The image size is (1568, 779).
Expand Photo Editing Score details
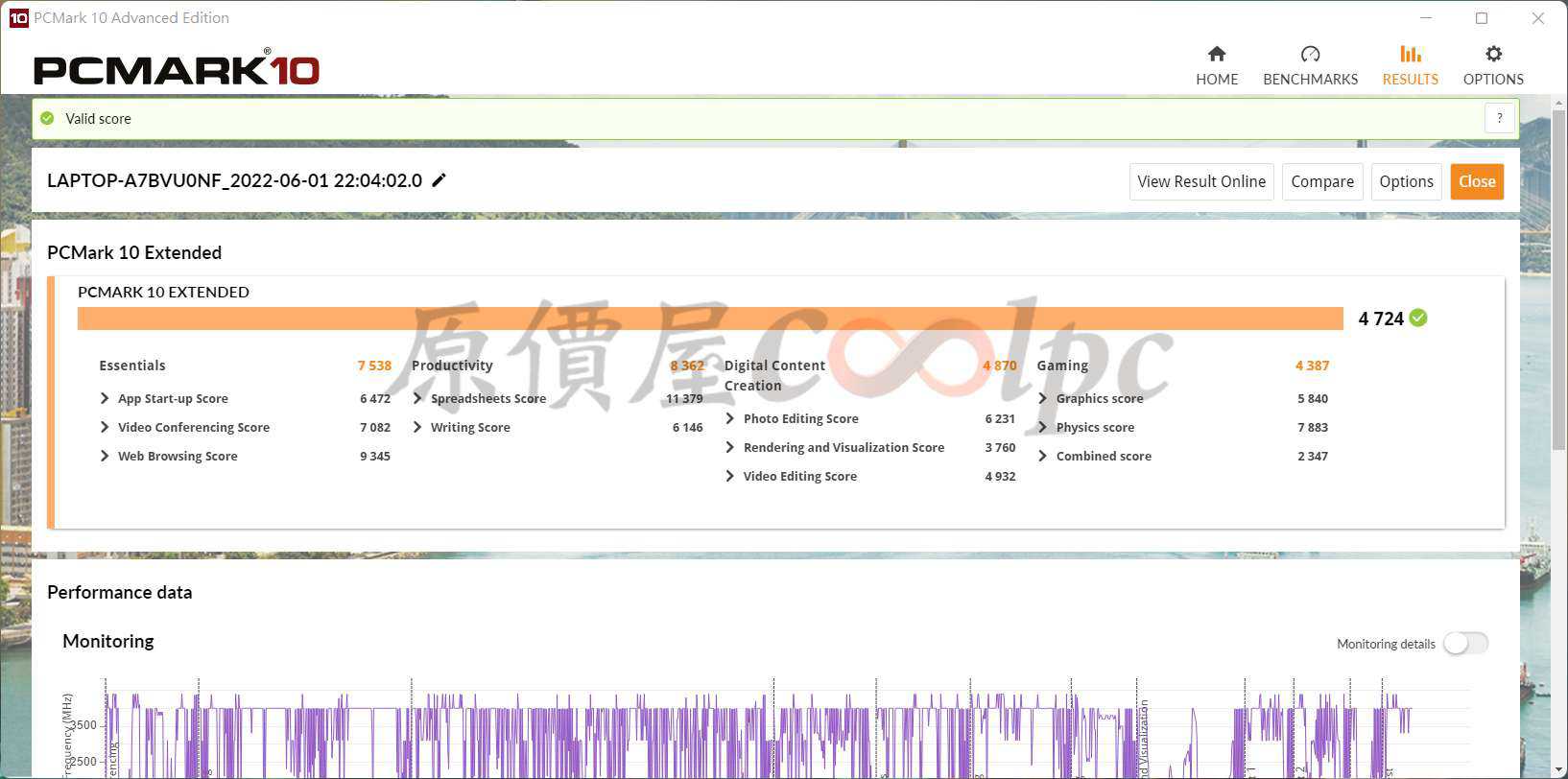(x=730, y=418)
